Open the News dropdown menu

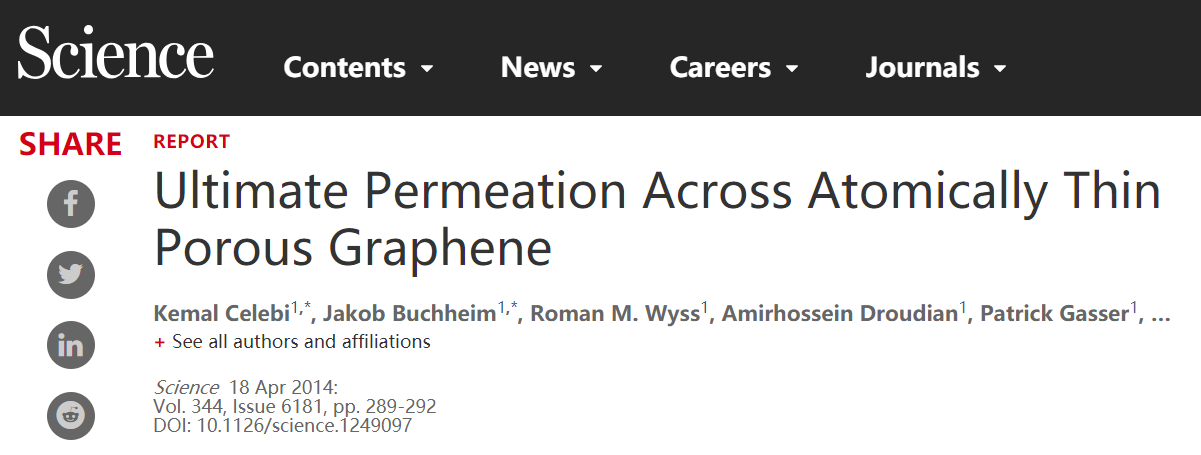(x=552, y=68)
